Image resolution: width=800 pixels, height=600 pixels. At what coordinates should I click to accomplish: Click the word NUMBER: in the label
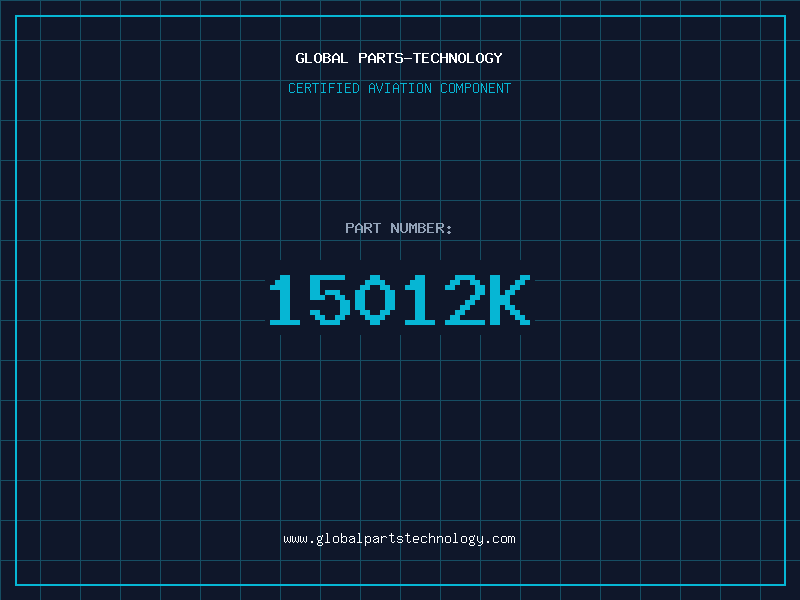click(421, 228)
